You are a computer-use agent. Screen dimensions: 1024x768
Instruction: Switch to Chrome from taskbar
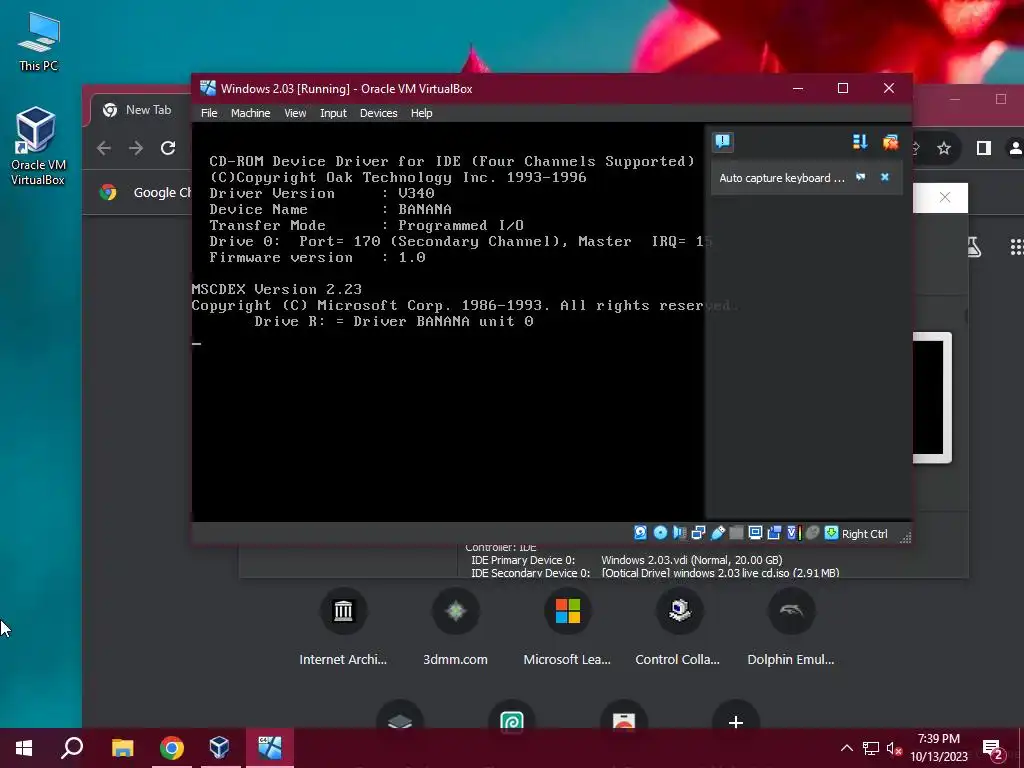tap(171, 748)
